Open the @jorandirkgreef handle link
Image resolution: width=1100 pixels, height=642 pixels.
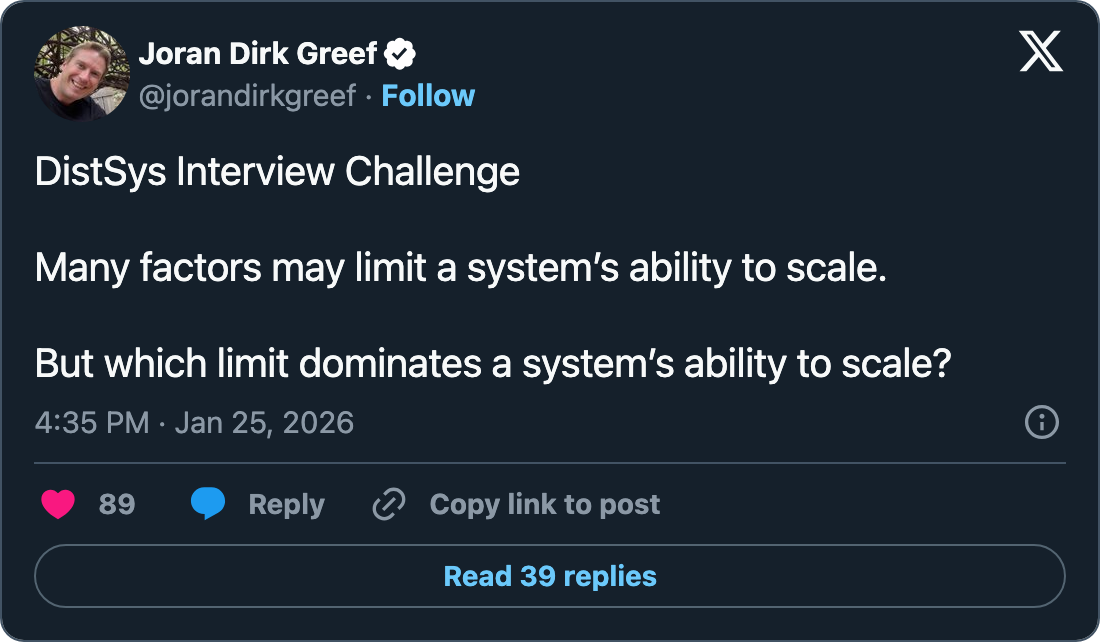point(247,96)
